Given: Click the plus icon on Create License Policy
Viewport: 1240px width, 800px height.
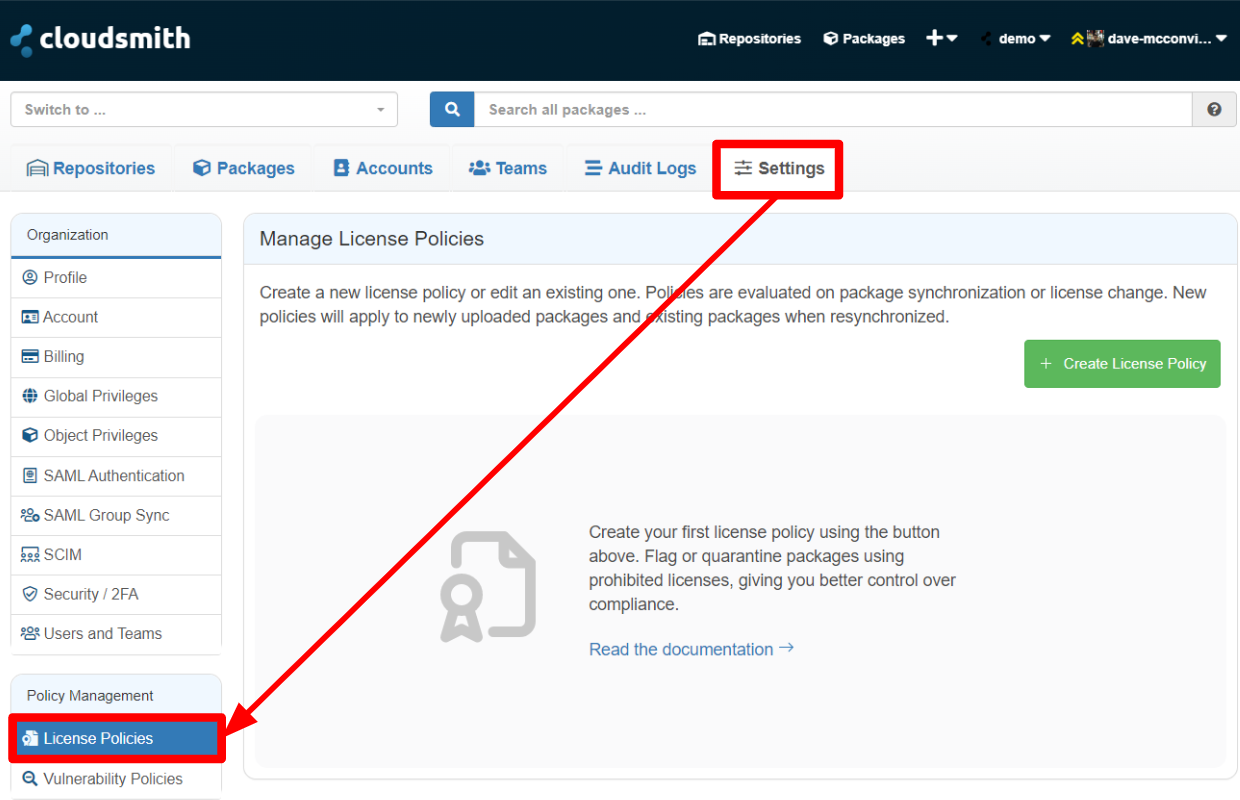Looking at the screenshot, I should (1046, 364).
